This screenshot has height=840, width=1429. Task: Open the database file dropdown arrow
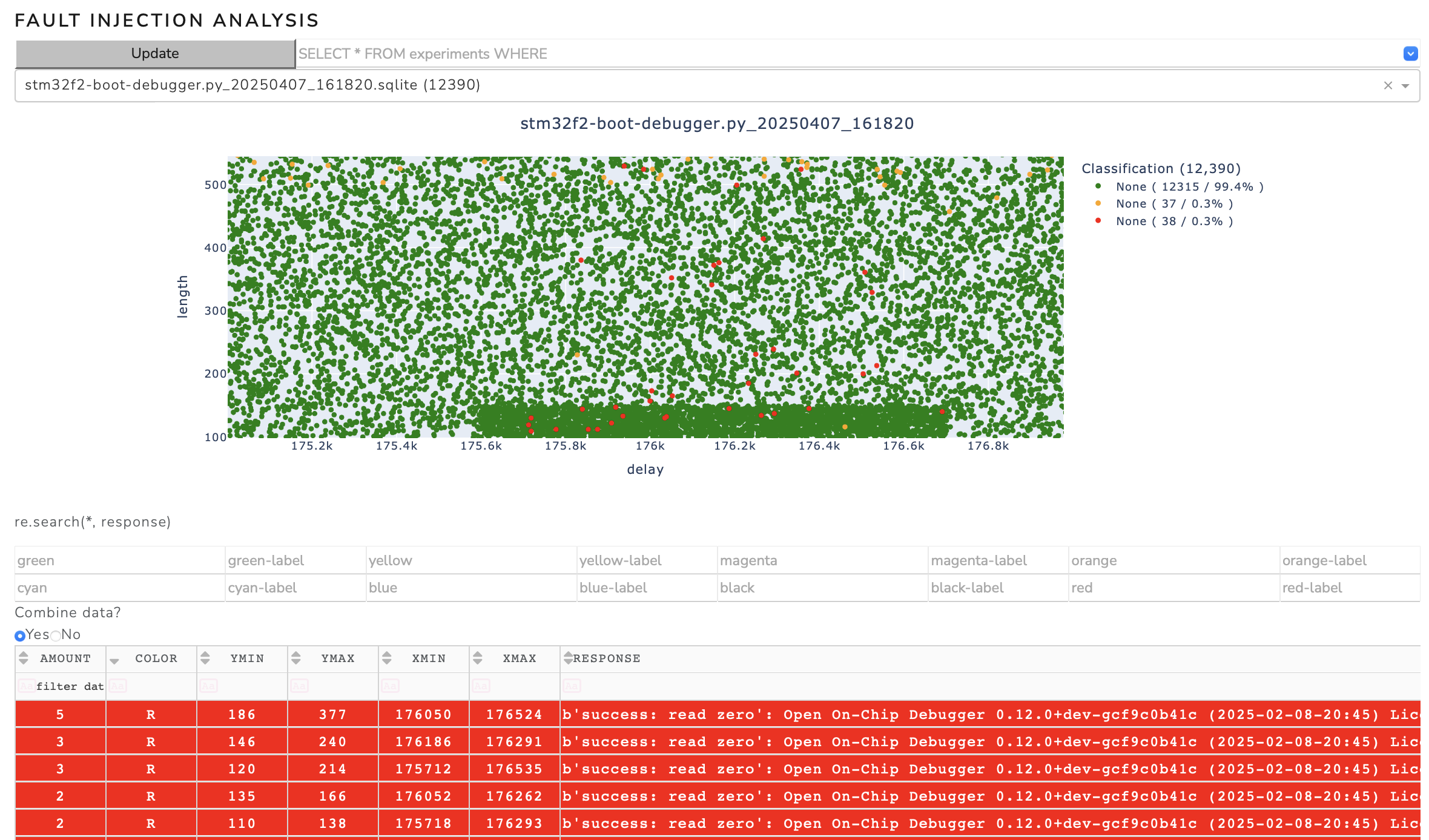pyautogui.click(x=1405, y=85)
